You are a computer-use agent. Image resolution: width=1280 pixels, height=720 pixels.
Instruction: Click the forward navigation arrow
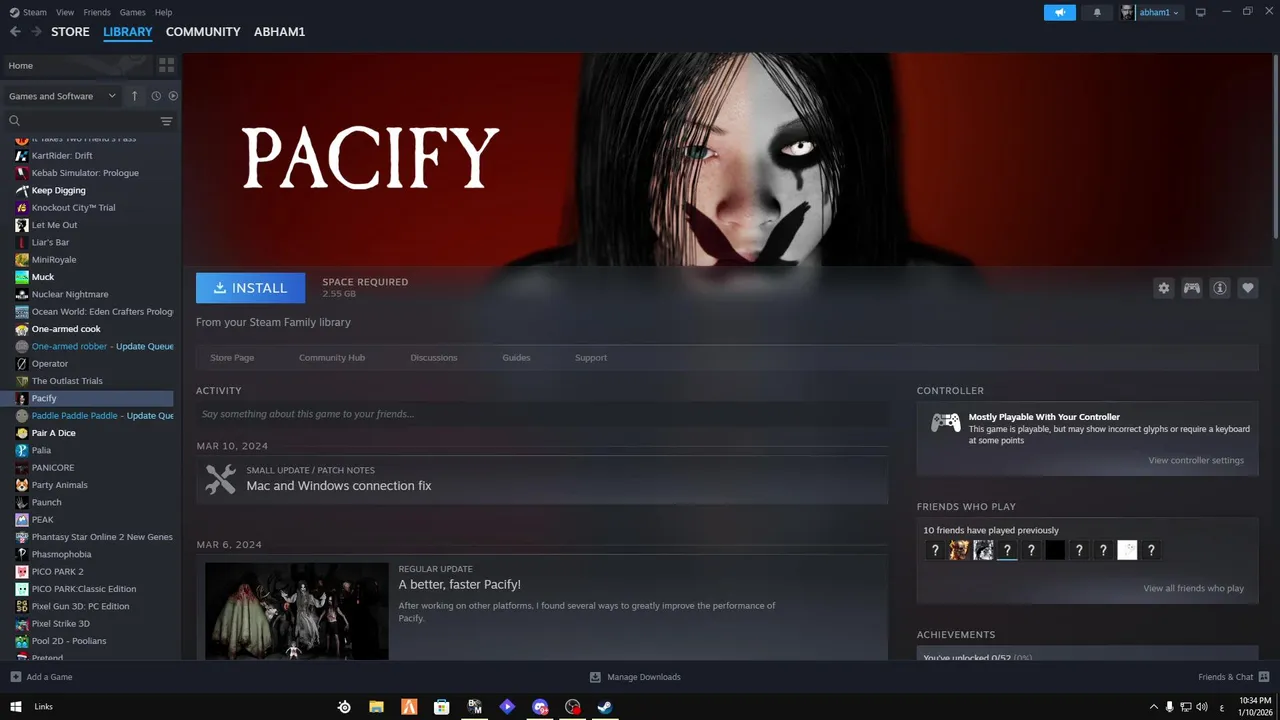[x=36, y=32]
